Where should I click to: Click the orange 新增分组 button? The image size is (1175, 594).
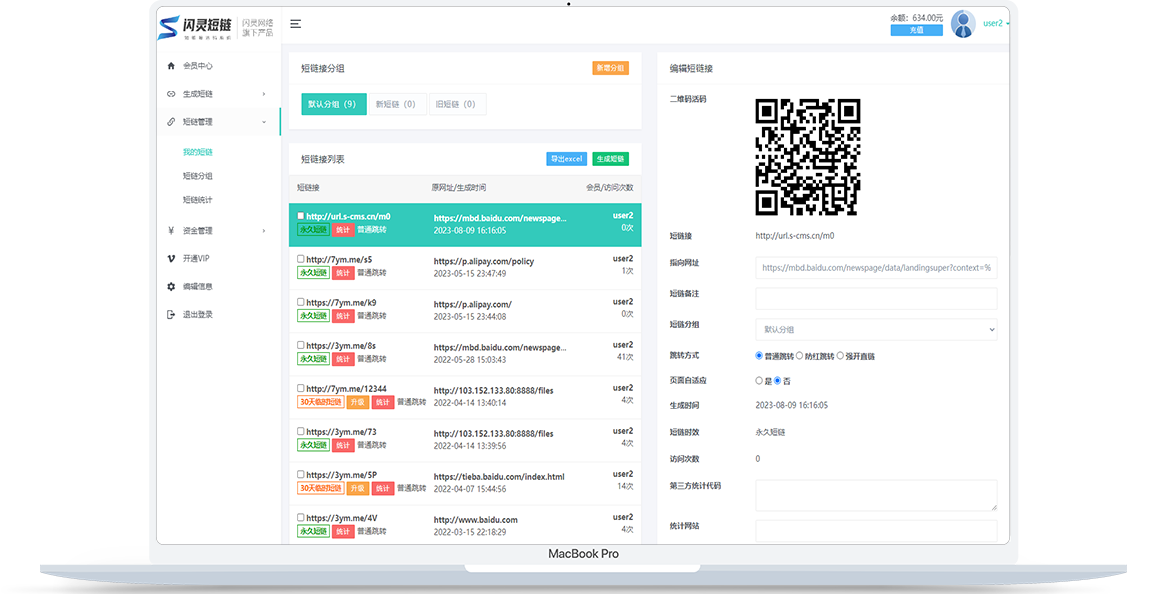(610, 68)
